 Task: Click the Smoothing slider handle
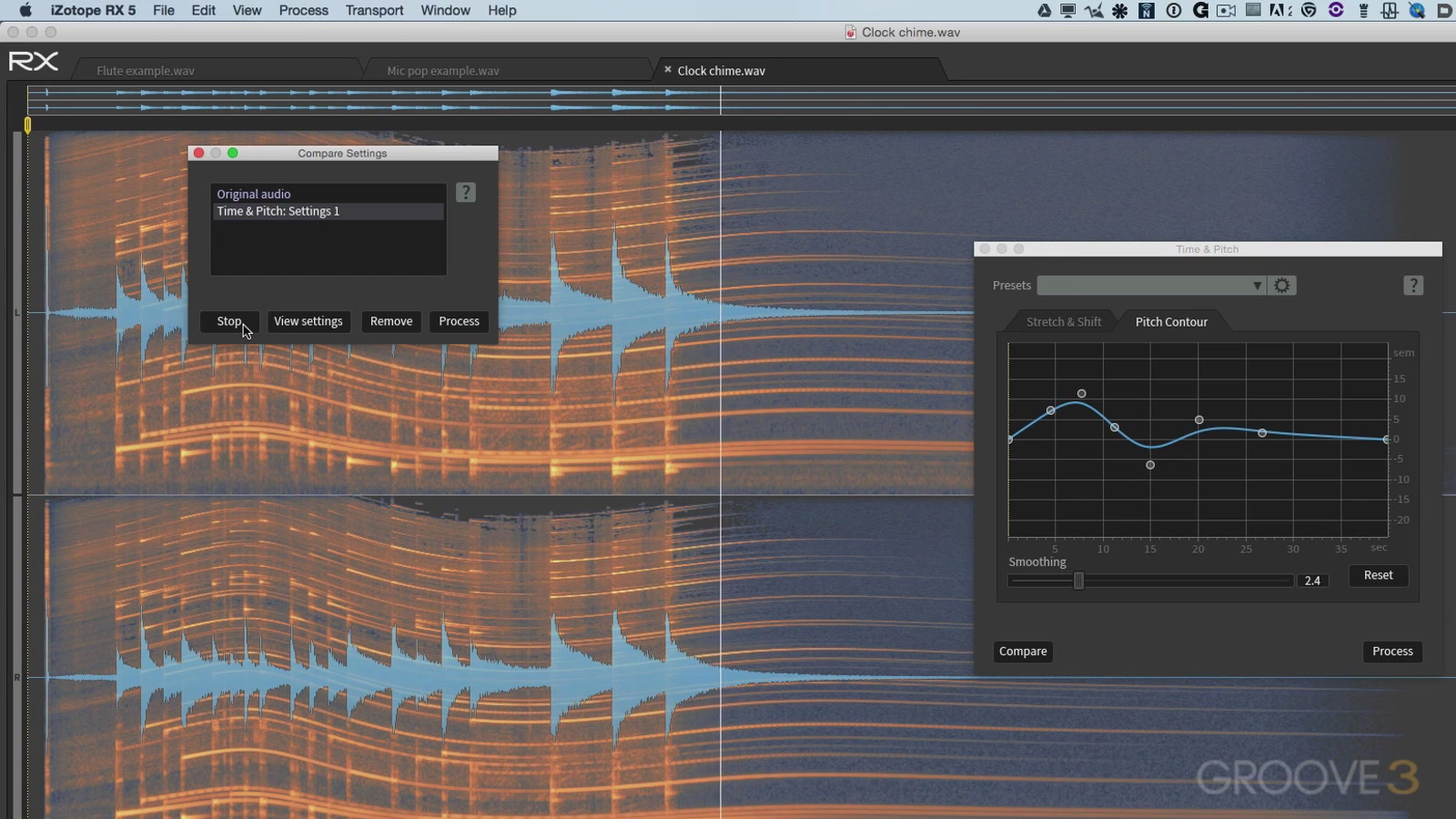click(x=1078, y=581)
